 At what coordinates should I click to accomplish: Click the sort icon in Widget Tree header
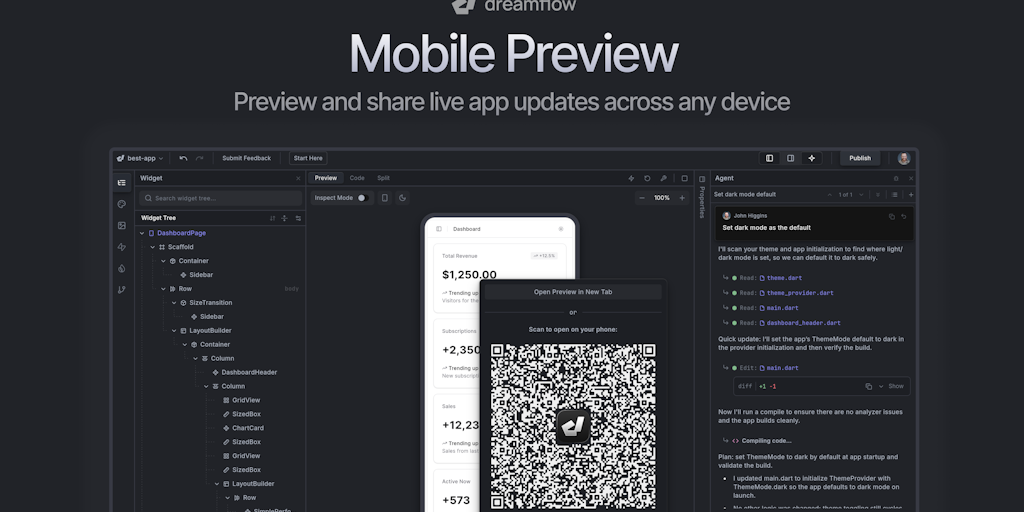(x=272, y=218)
